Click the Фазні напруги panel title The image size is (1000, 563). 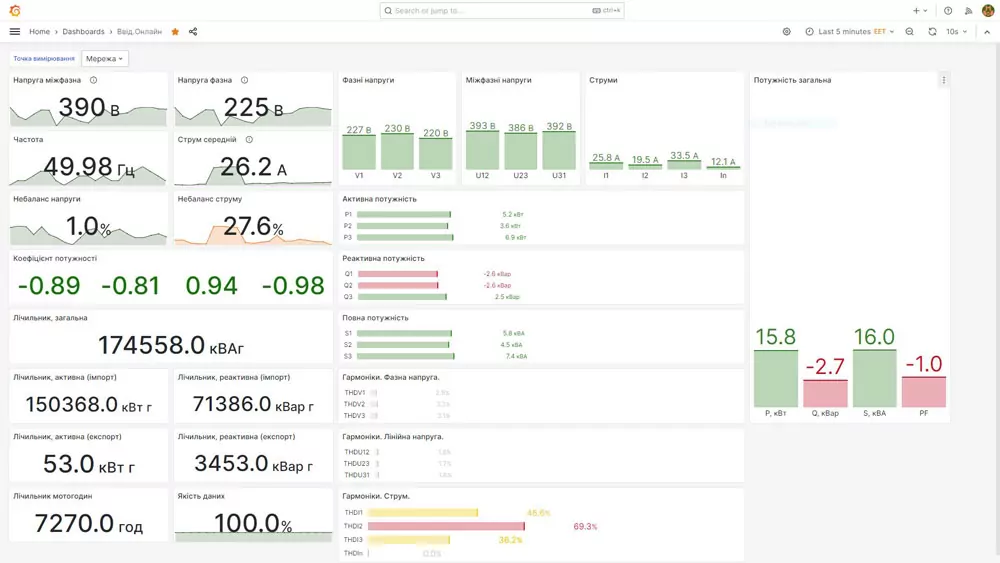coord(368,80)
